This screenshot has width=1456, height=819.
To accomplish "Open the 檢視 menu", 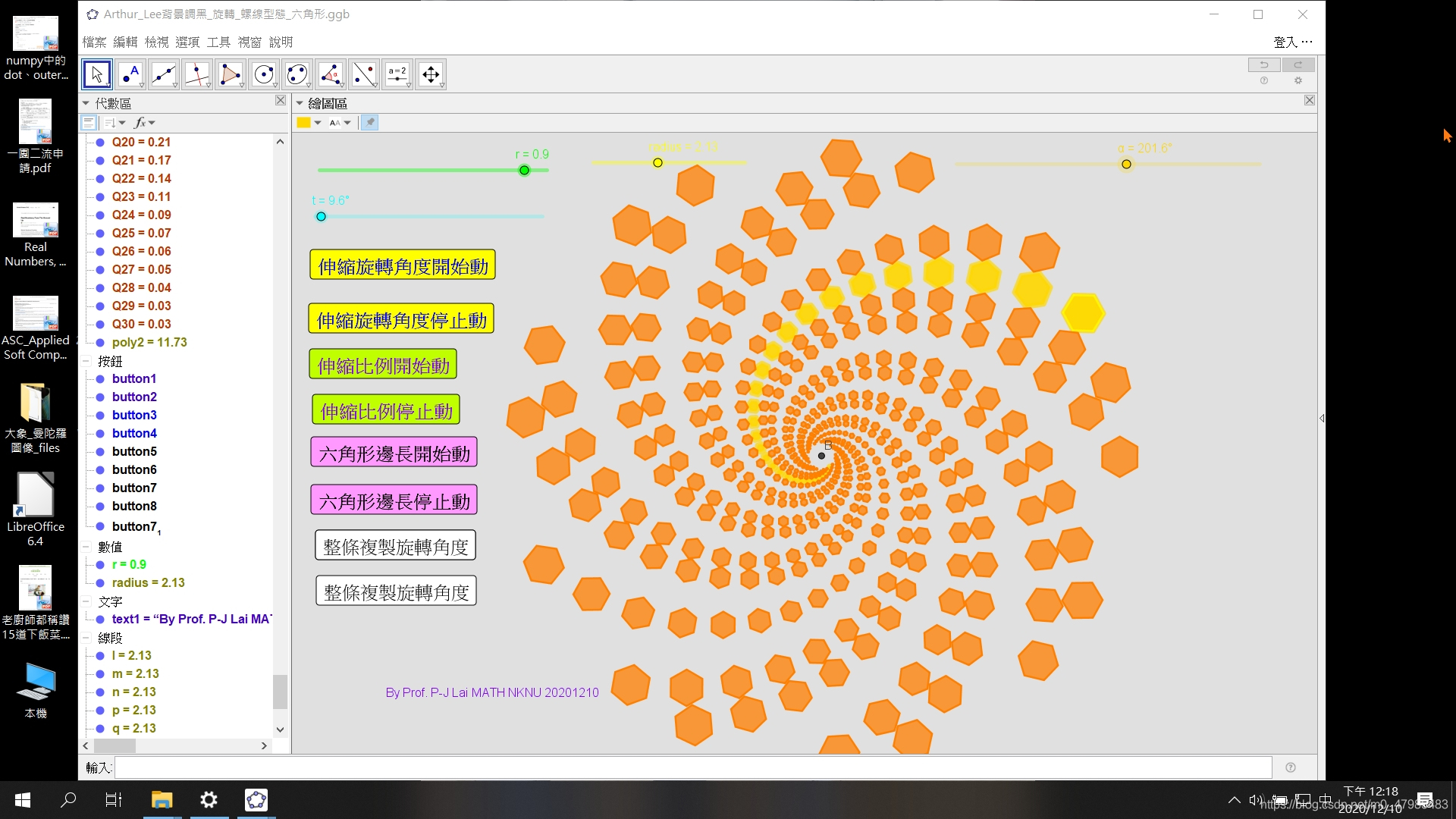I will [x=156, y=42].
